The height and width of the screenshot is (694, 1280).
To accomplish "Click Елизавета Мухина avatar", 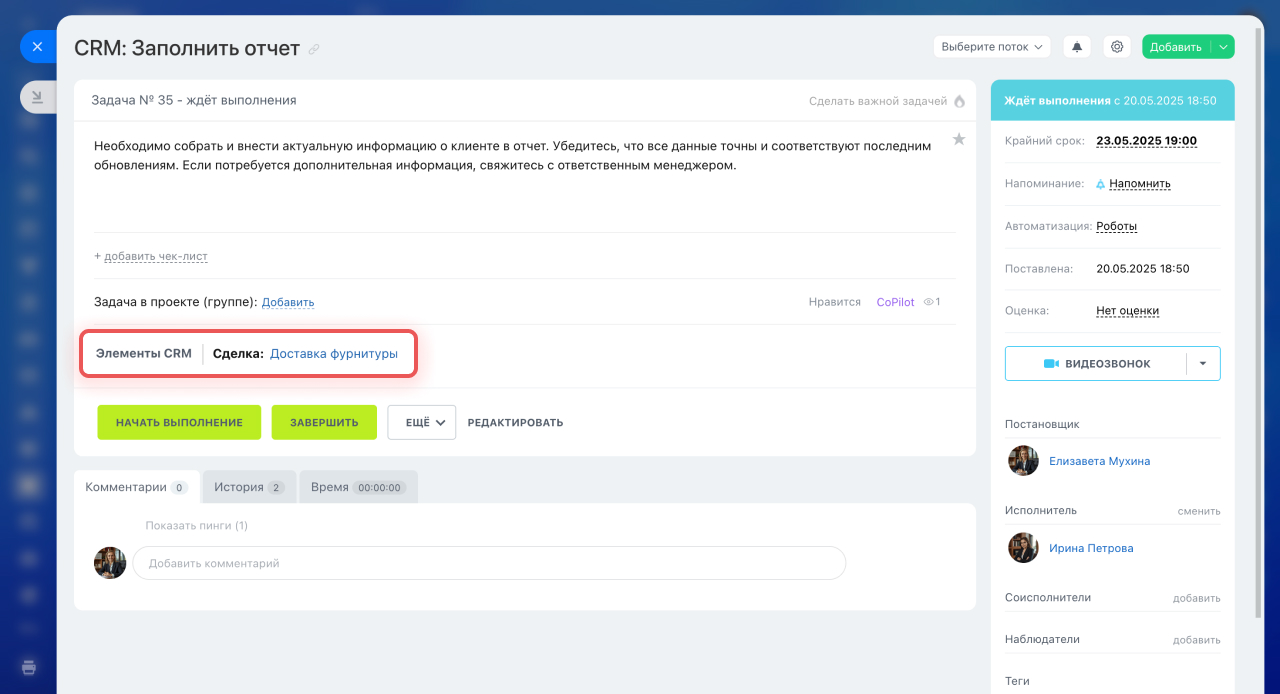I will [1023, 461].
